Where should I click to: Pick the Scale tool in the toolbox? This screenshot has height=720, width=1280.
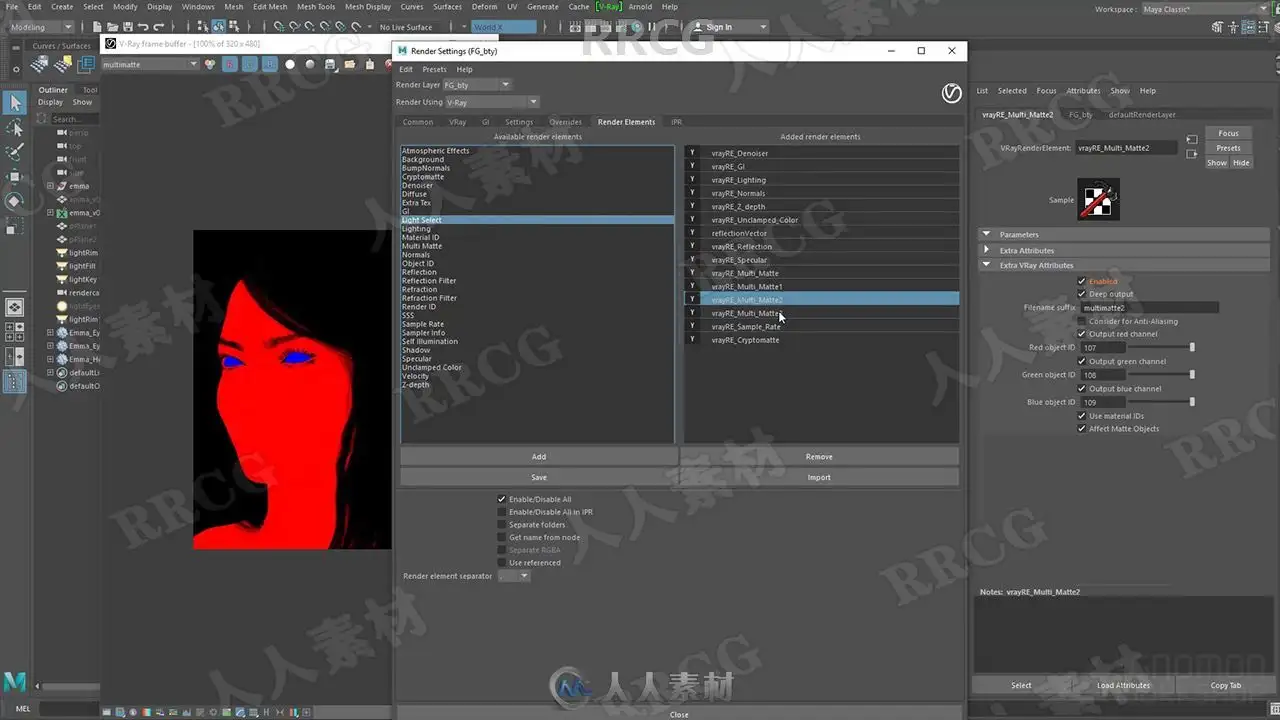click(15, 227)
